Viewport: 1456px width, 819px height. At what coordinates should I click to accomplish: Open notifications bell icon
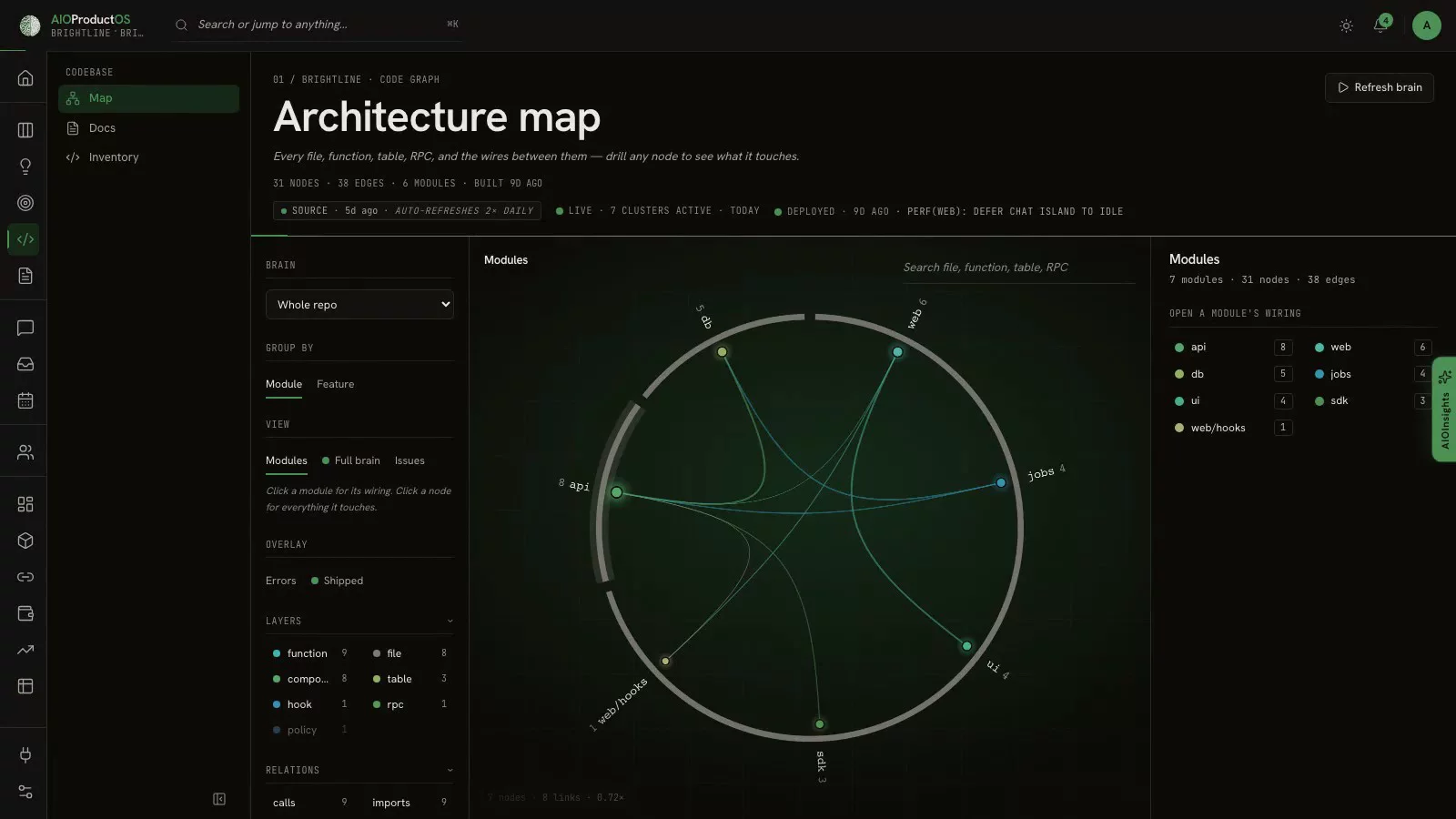coord(1380,25)
